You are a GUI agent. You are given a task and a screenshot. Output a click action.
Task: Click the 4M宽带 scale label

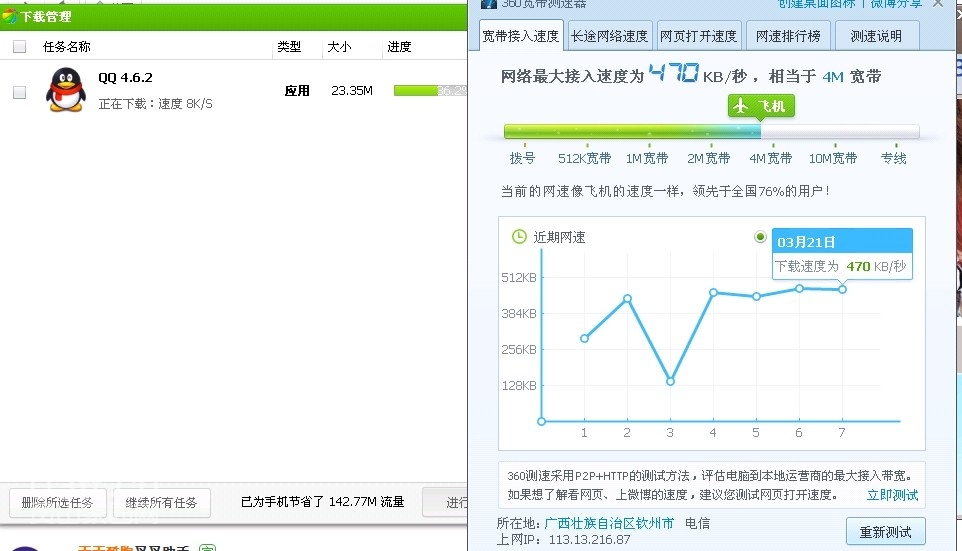[x=771, y=158]
